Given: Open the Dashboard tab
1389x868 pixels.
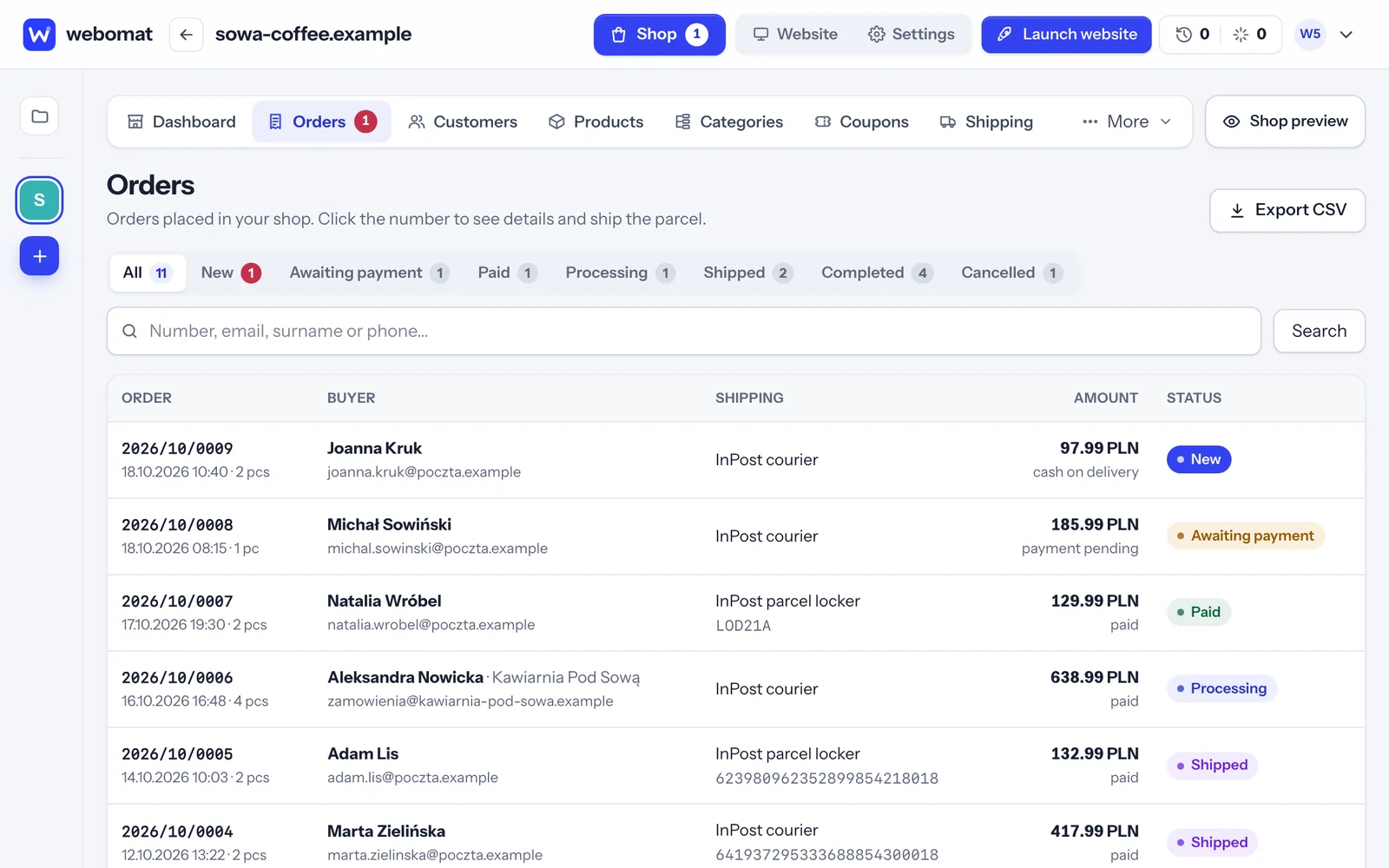Looking at the screenshot, I should click(181, 122).
